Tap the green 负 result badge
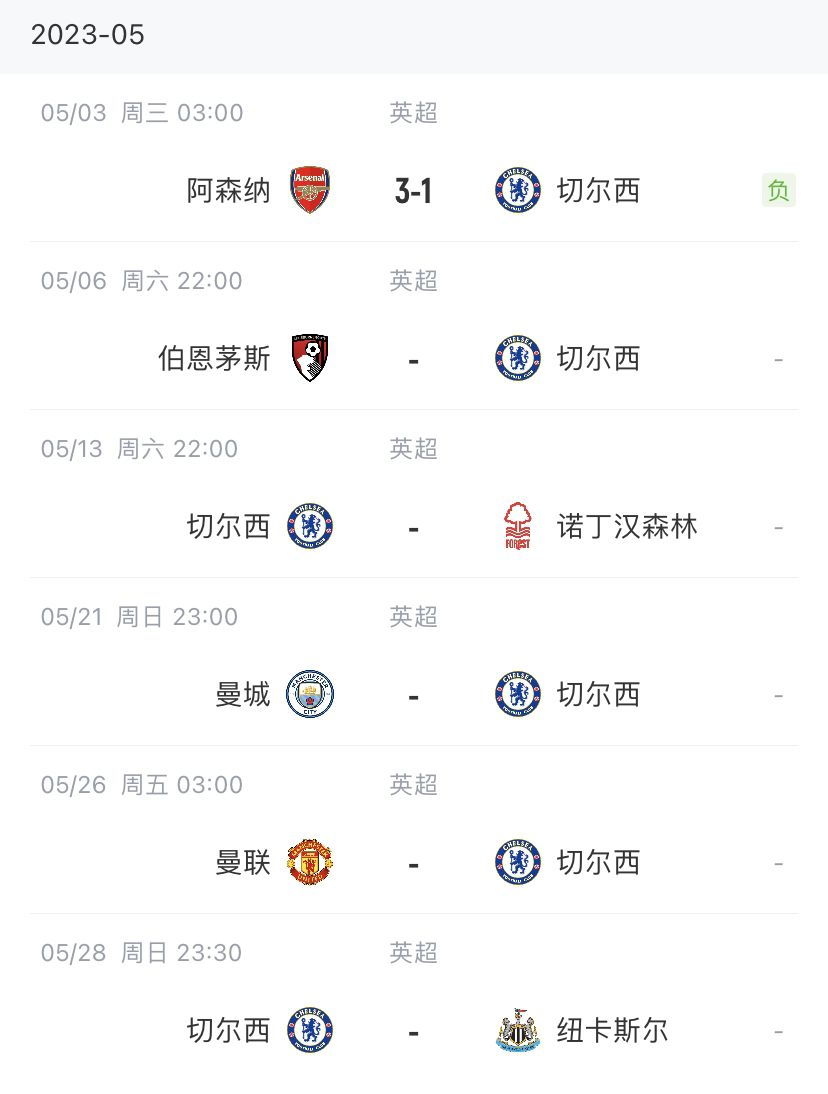Screen dimensions: 828x1094 [778, 190]
